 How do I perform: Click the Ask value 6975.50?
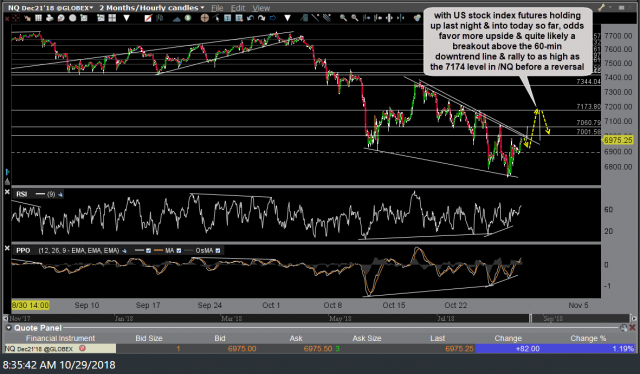point(318,349)
